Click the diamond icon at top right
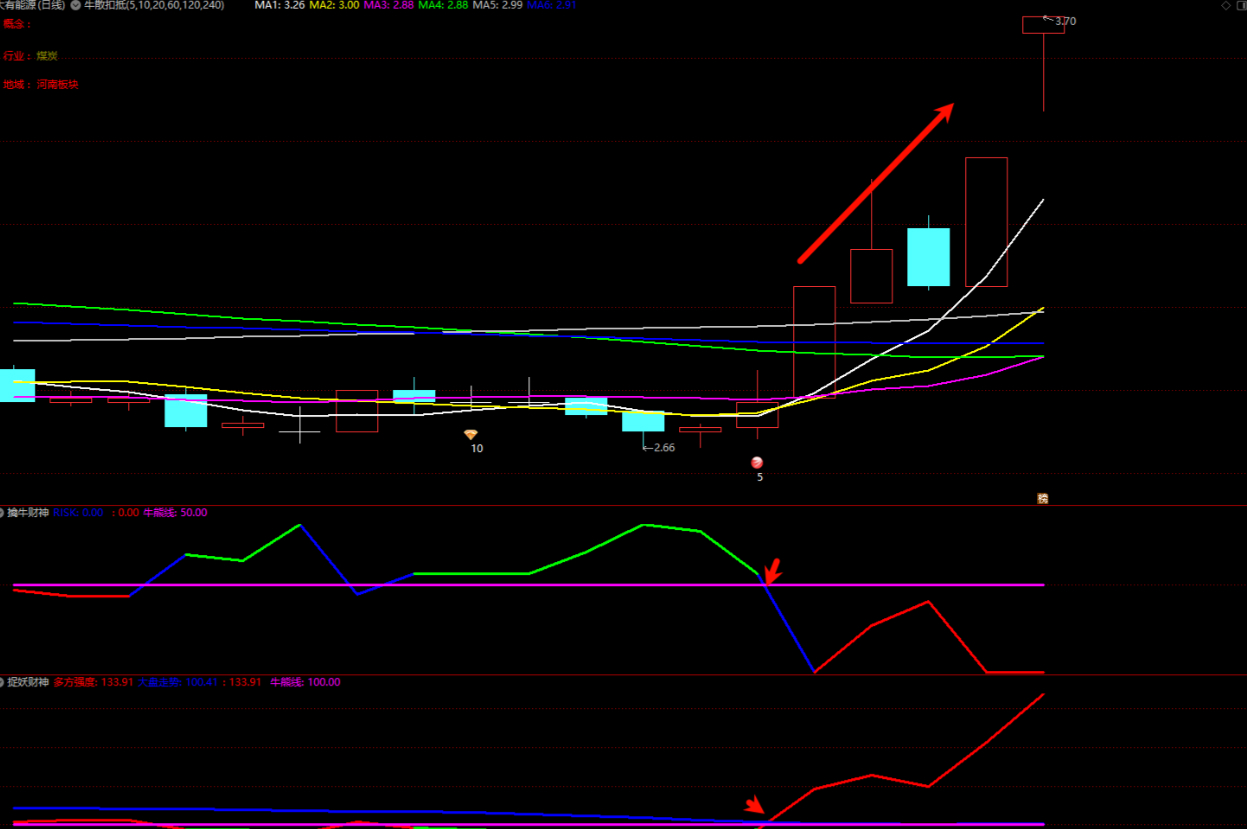The width and height of the screenshot is (1247, 829). pyautogui.click(x=1226, y=5)
